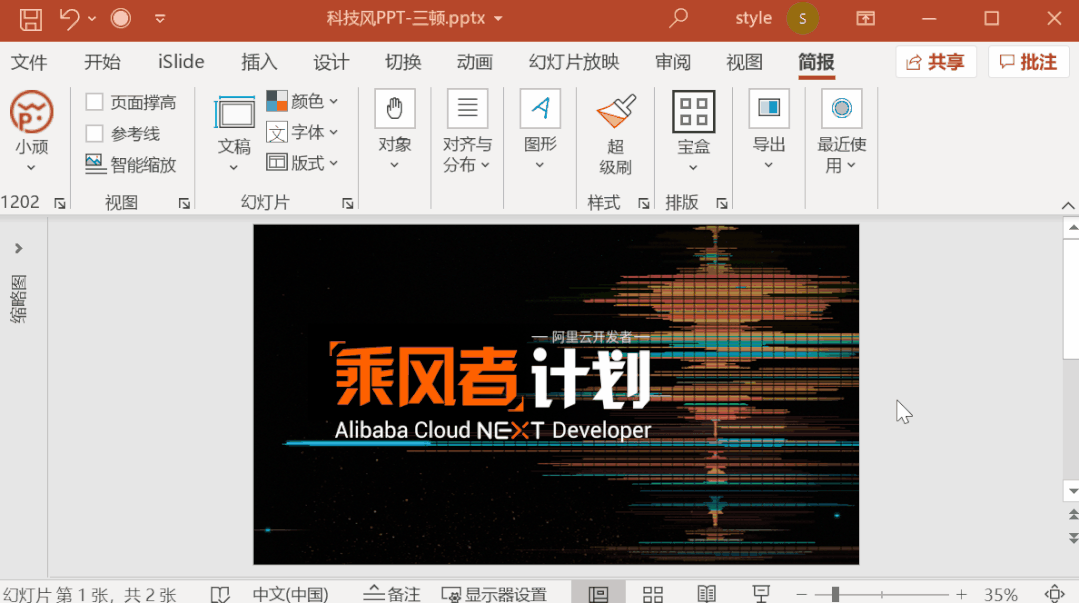Switch to the 幻灯片放映 tab
Screen dimensions: 1079x603
pos(574,62)
